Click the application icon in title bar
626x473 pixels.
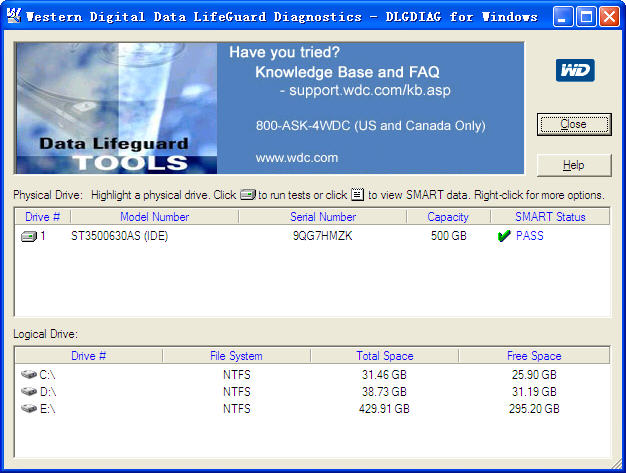[x=14, y=16]
